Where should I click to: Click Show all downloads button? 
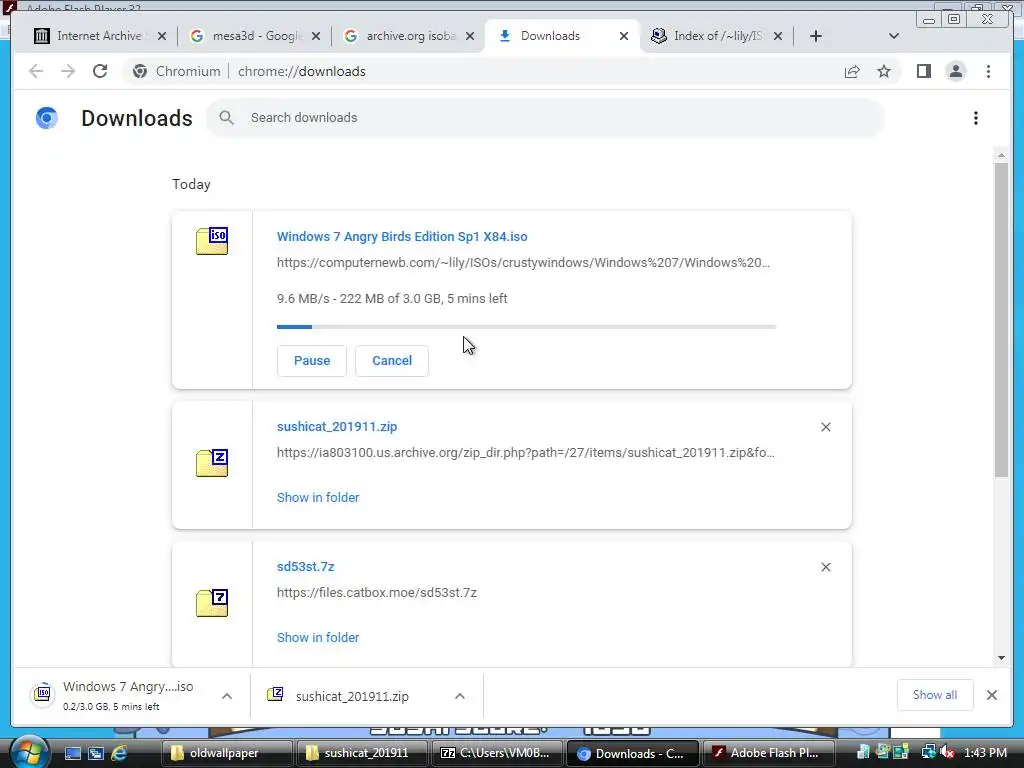pos(935,695)
